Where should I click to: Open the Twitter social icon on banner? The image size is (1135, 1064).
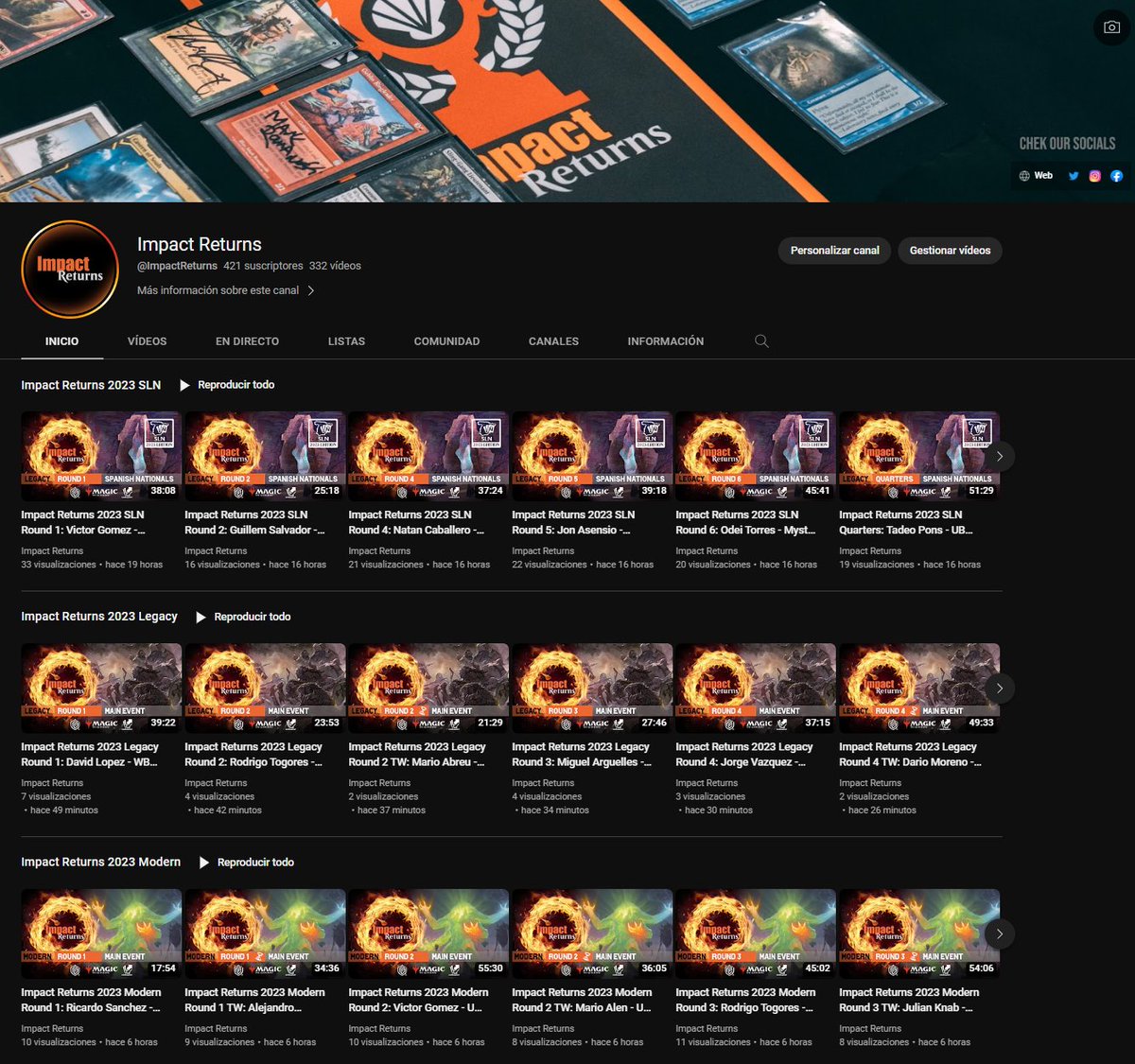[x=1074, y=176]
